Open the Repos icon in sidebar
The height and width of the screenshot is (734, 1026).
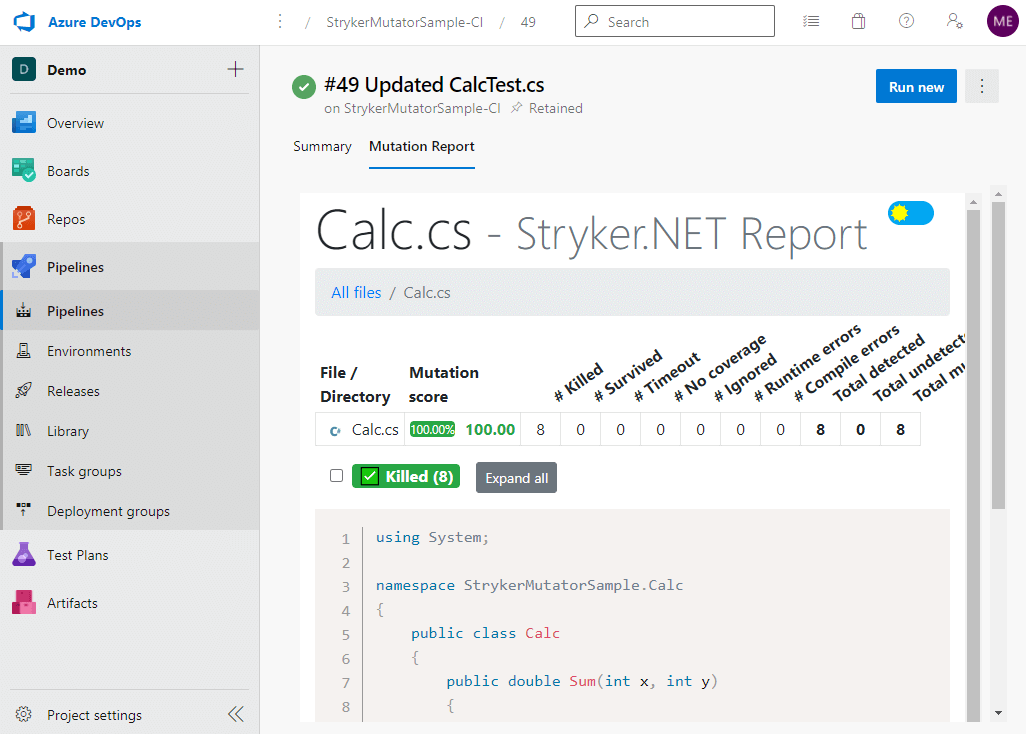[x=24, y=218]
